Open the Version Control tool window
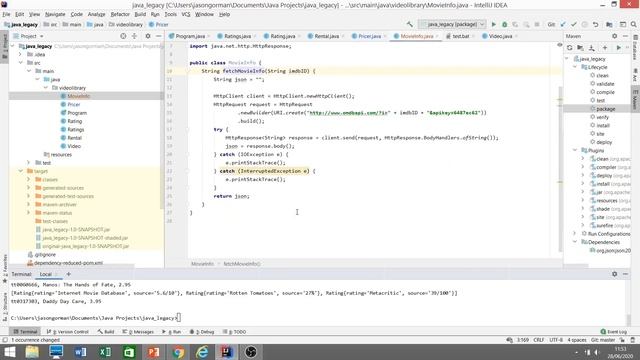This screenshot has height=360, width=640. click(68, 332)
